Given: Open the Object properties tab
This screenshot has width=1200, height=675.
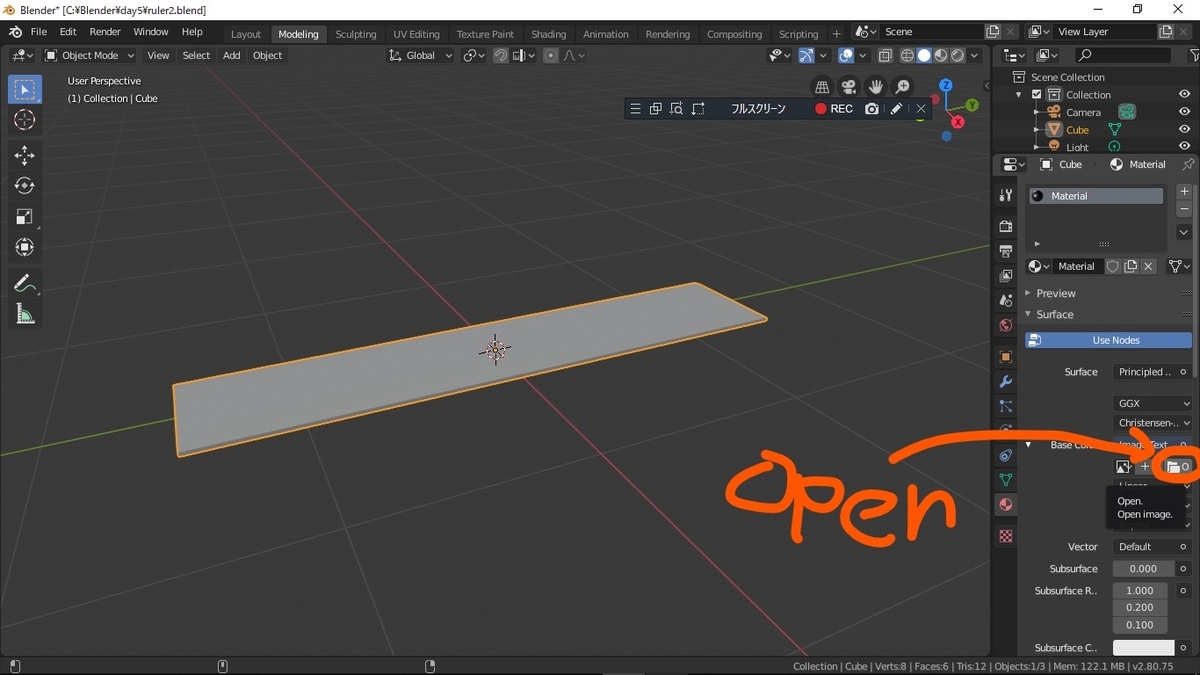Looking at the screenshot, I should [x=1006, y=357].
